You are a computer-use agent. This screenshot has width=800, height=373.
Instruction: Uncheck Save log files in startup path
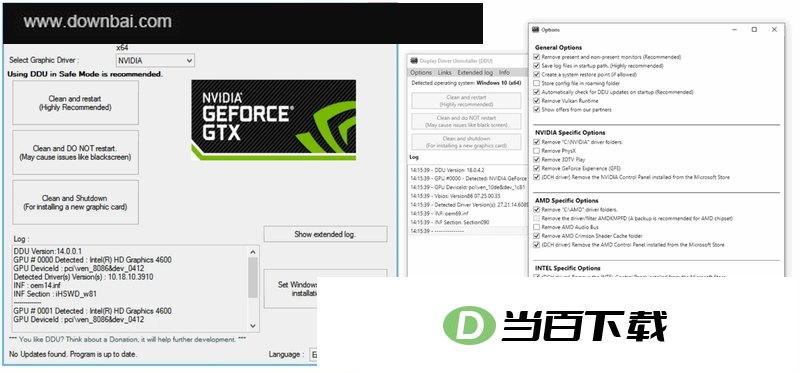pos(536,66)
